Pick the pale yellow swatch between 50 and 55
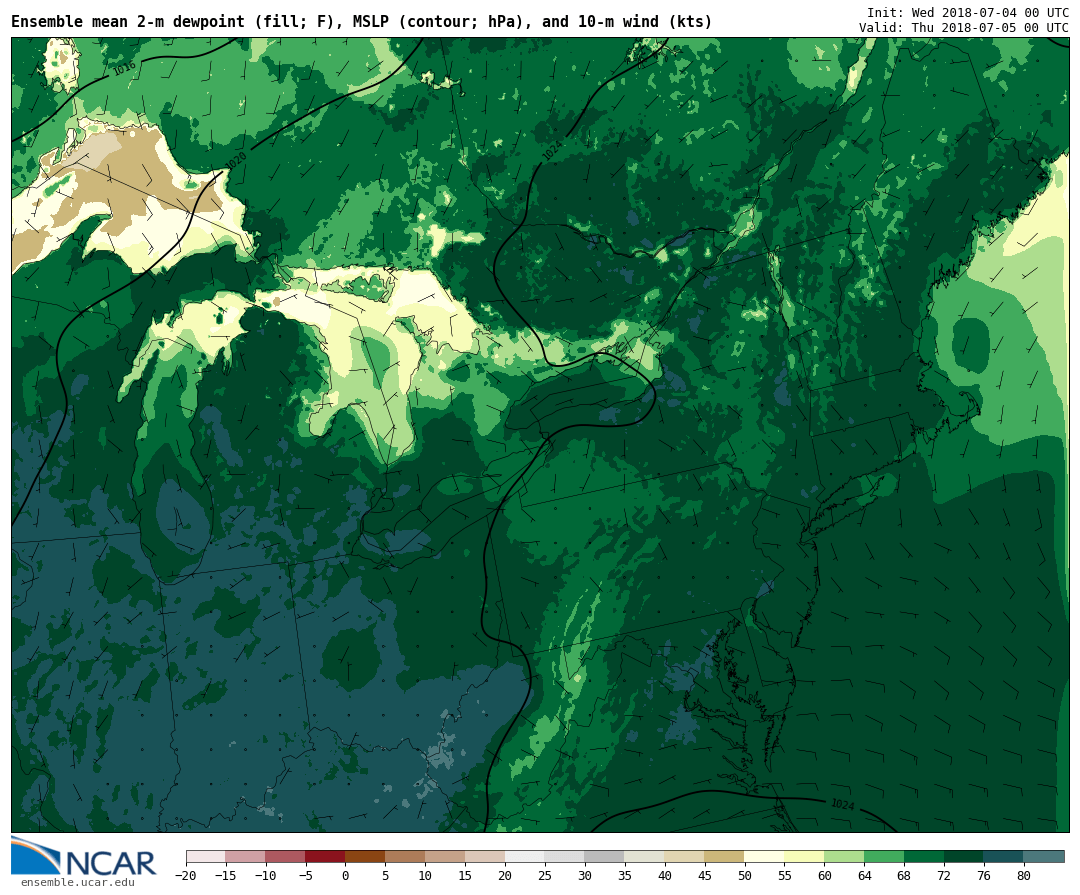Viewport: 1080px width, 895px height. point(765,856)
